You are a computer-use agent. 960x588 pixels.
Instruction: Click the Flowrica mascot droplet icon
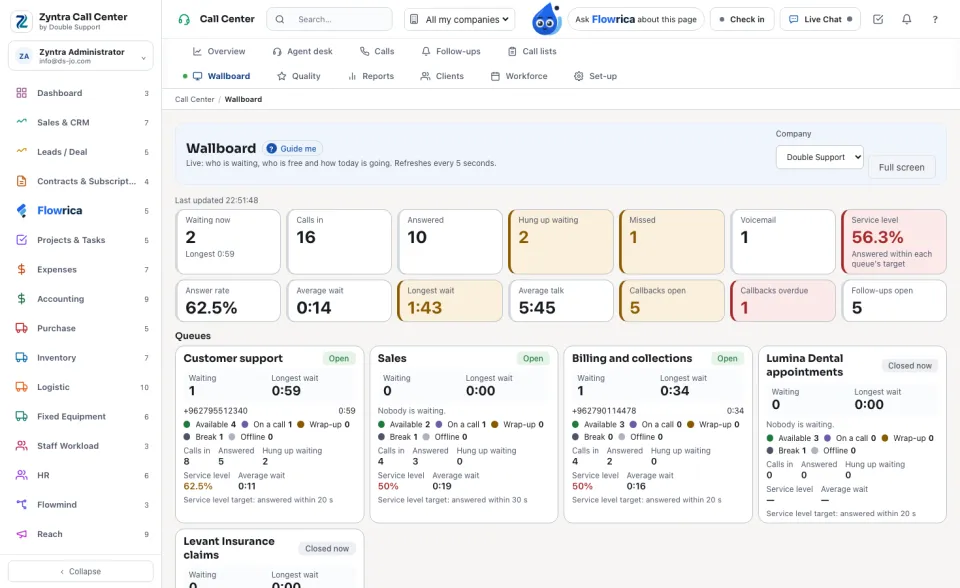[546, 19]
